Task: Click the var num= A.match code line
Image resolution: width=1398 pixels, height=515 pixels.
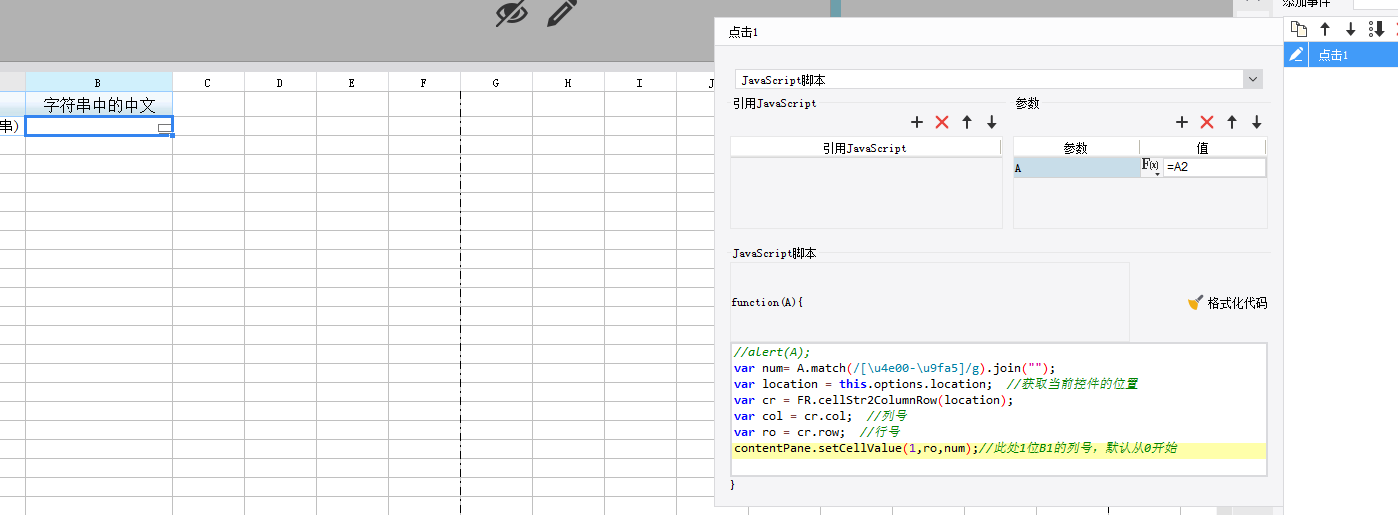Action: point(894,368)
